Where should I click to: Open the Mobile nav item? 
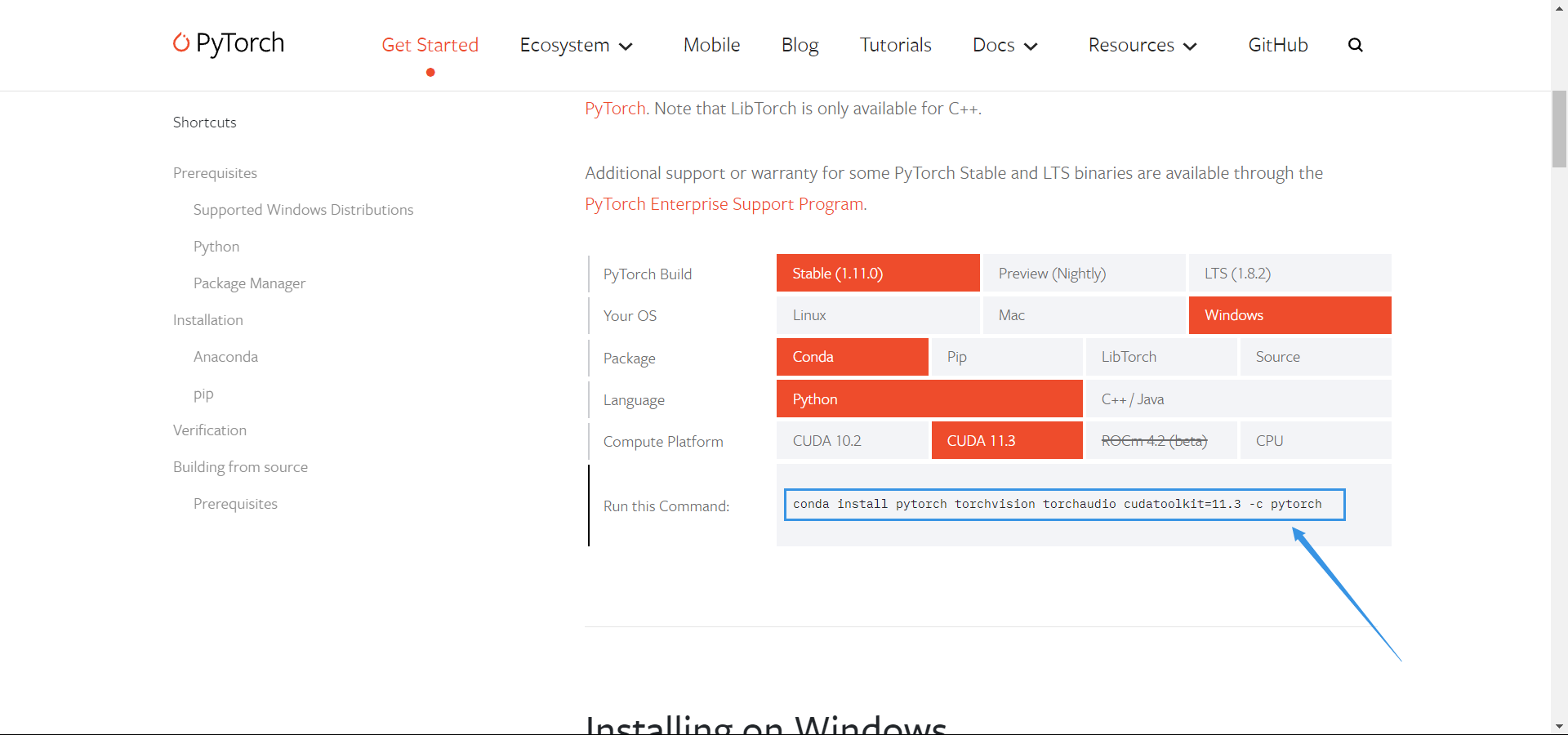coord(712,45)
